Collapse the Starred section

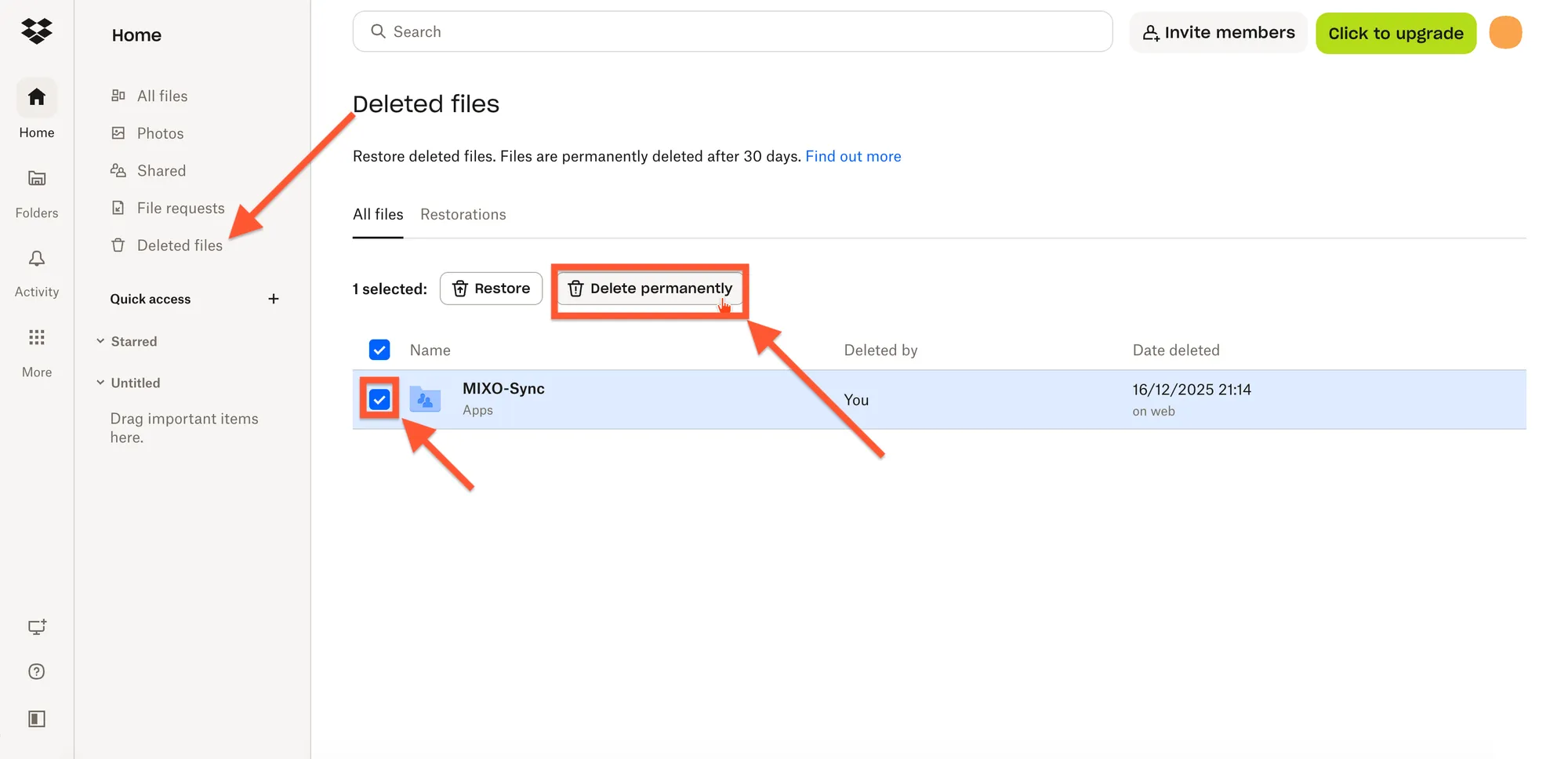[x=100, y=341]
